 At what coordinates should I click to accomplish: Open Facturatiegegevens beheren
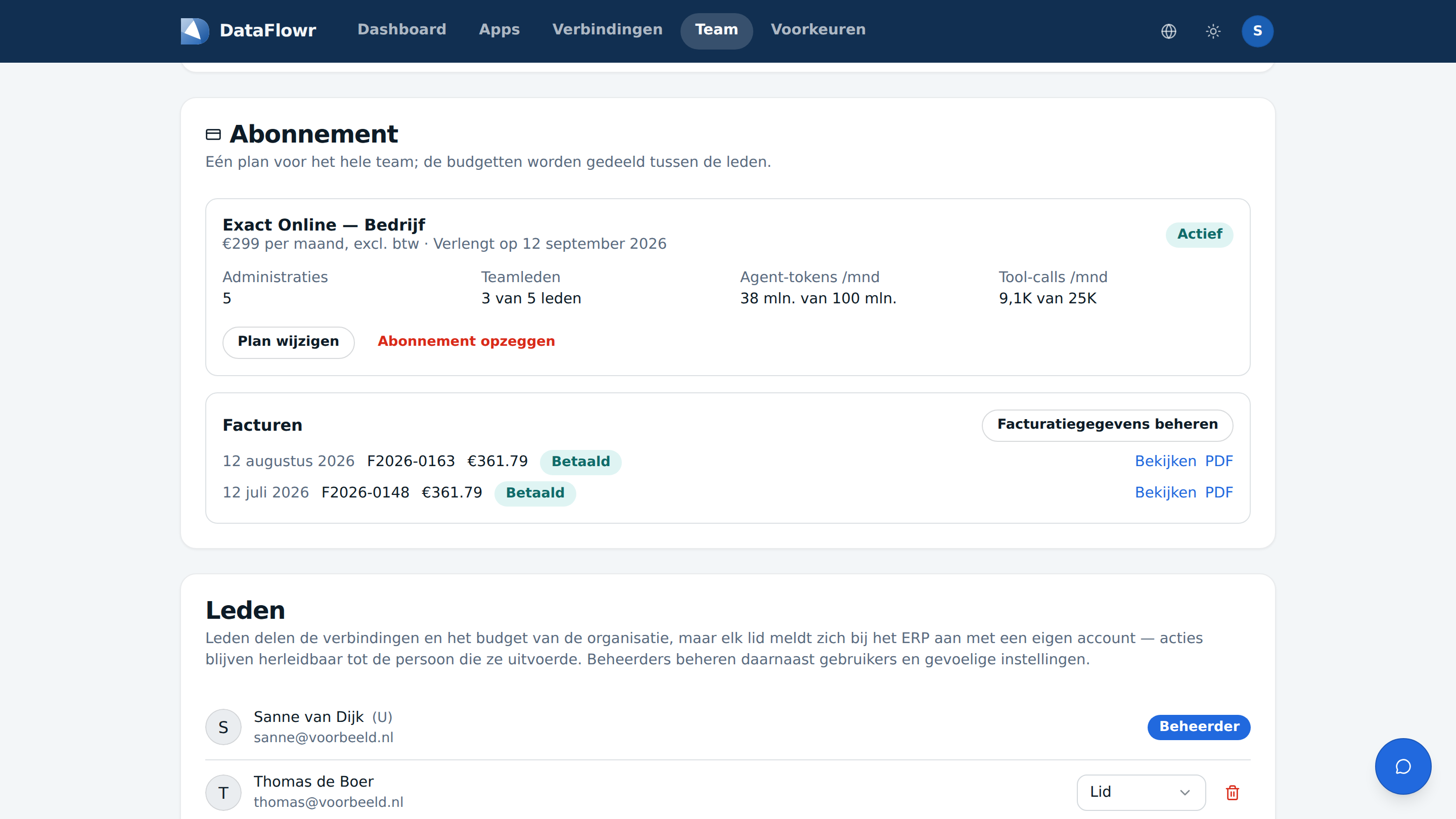(x=1107, y=425)
